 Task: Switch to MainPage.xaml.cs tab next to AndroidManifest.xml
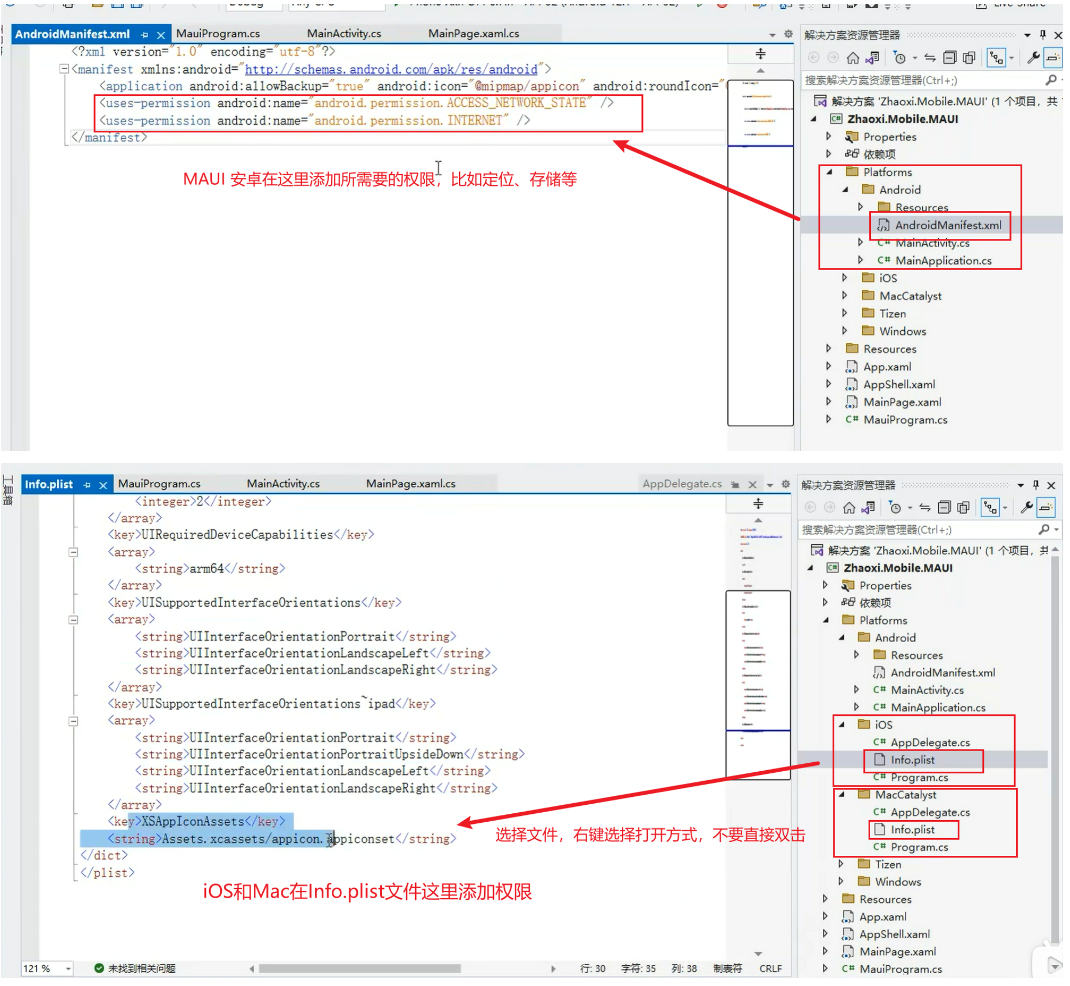click(474, 33)
